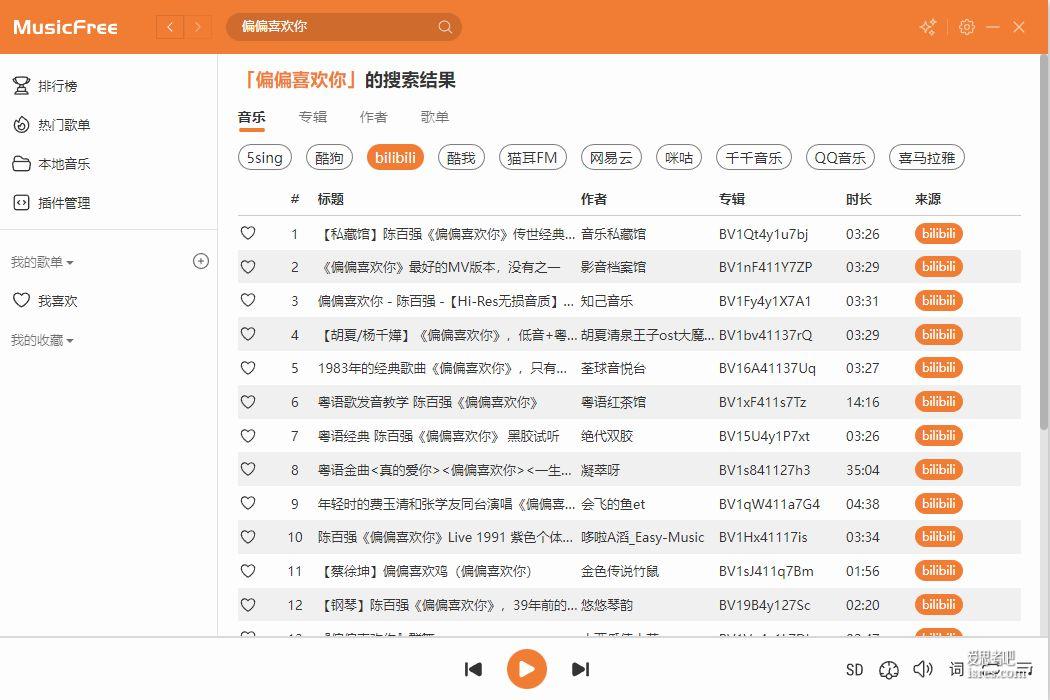Click the volume speaker icon
Image resolution: width=1050 pixels, height=700 pixels.
point(923,669)
